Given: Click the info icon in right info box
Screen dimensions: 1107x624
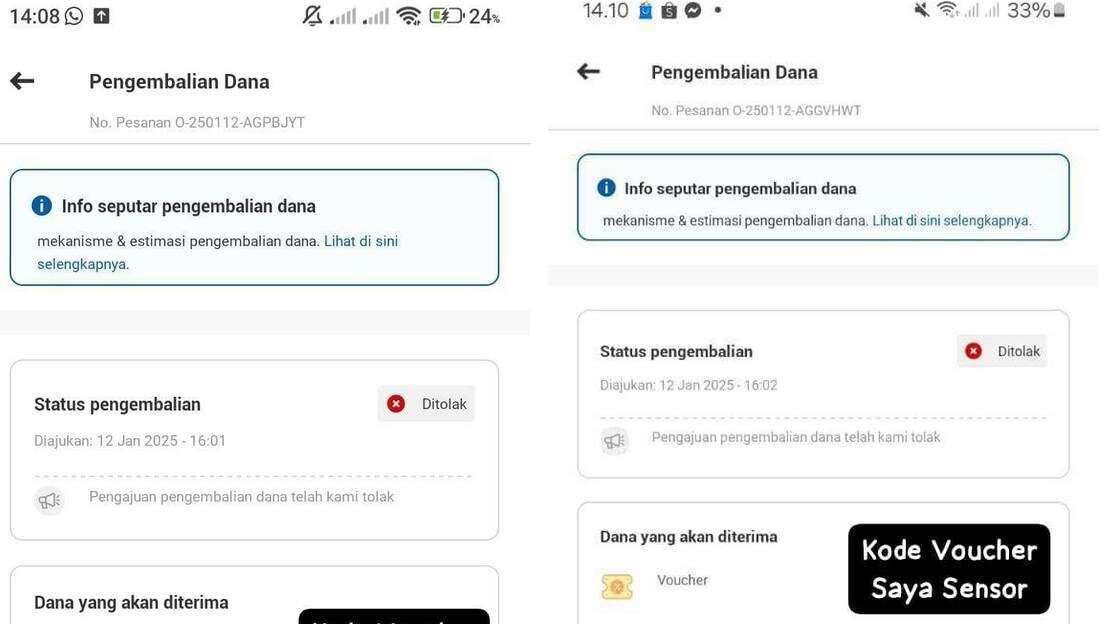Looking at the screenshot, I should pyautogui.click(x=606, y=187).
